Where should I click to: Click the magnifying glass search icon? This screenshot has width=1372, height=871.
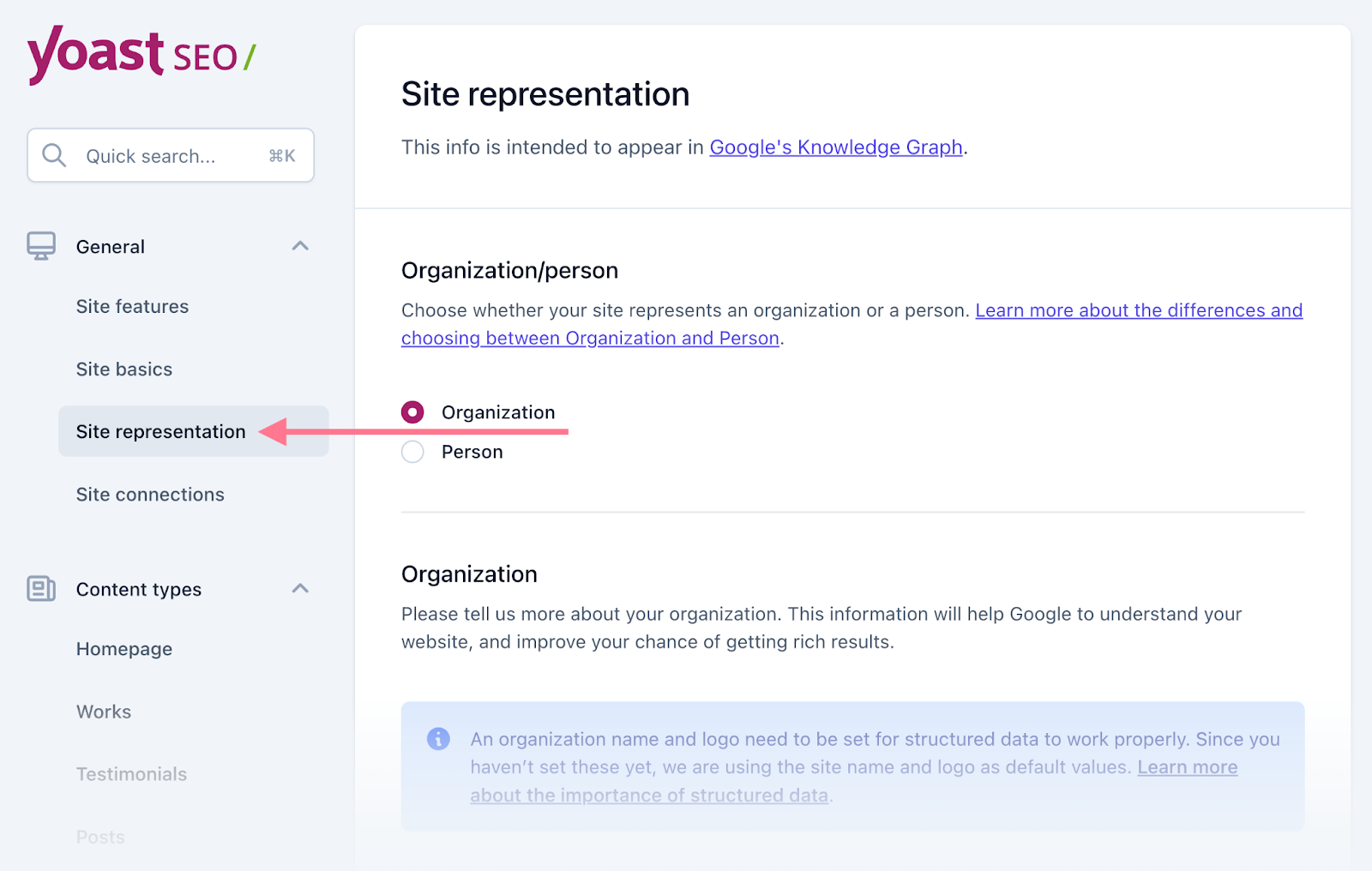(53, 155)
